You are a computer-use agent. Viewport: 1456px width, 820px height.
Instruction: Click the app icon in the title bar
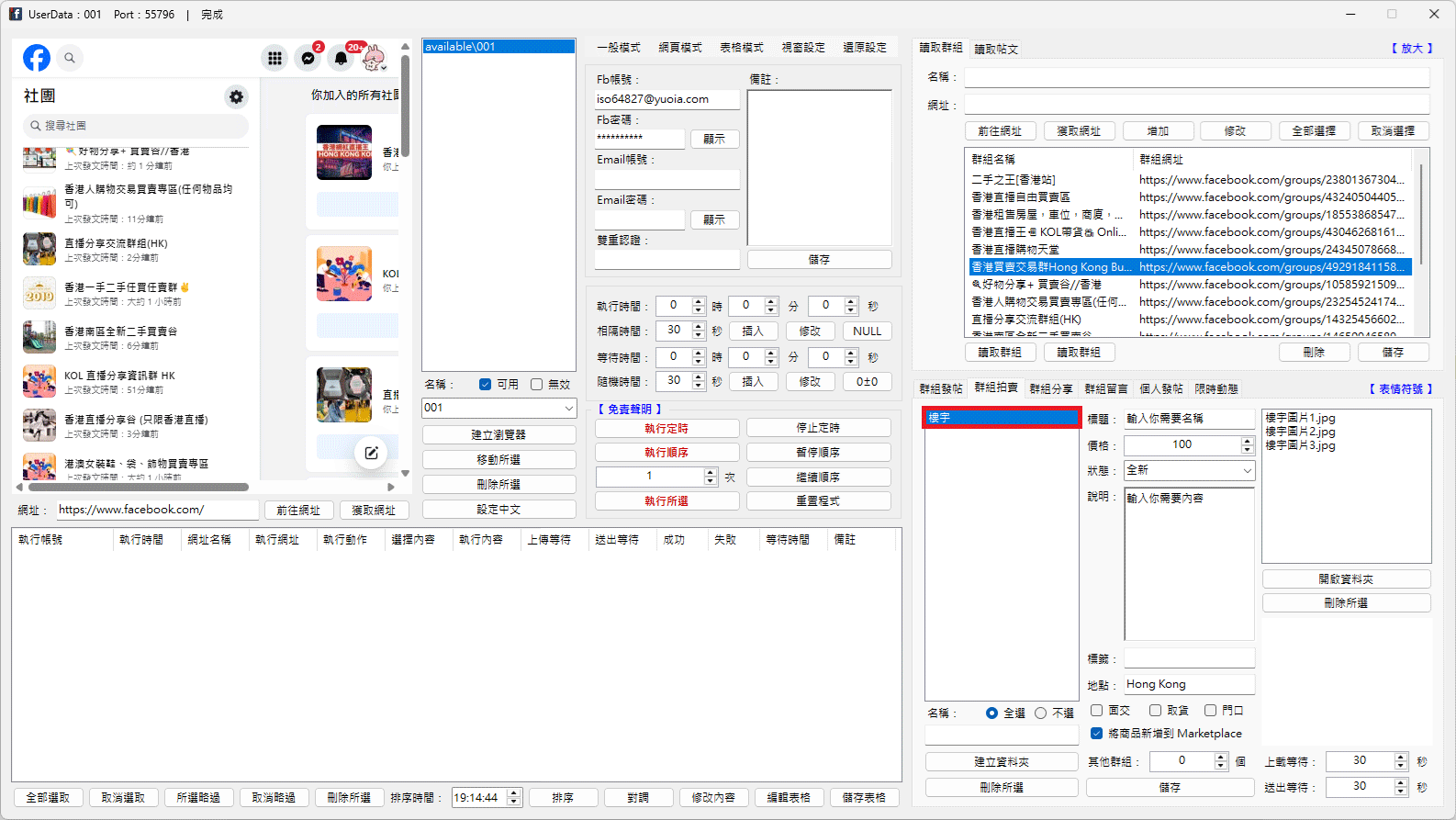[16, 14]
